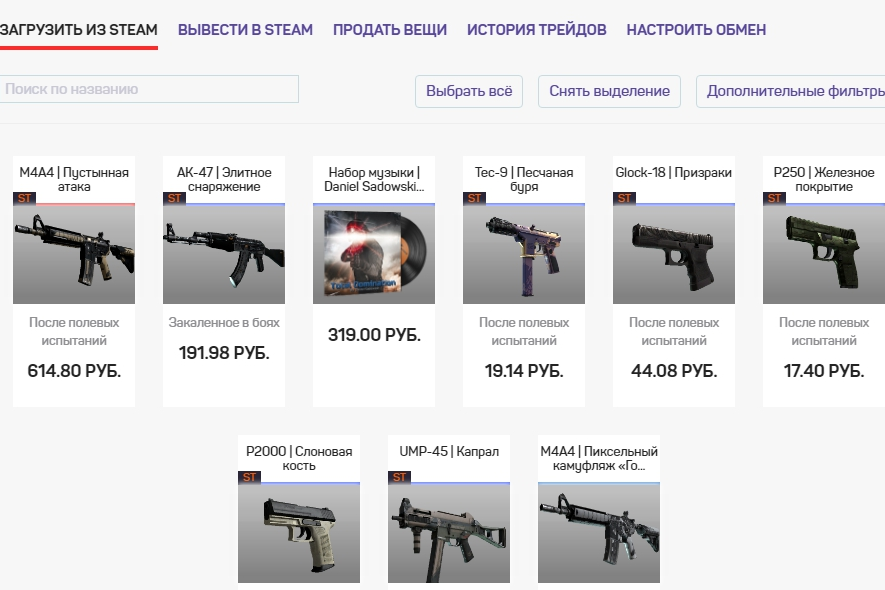Focus the Поиск по названию search field
885x590 pixels.
pyautogui.click(x=148, y=89)
